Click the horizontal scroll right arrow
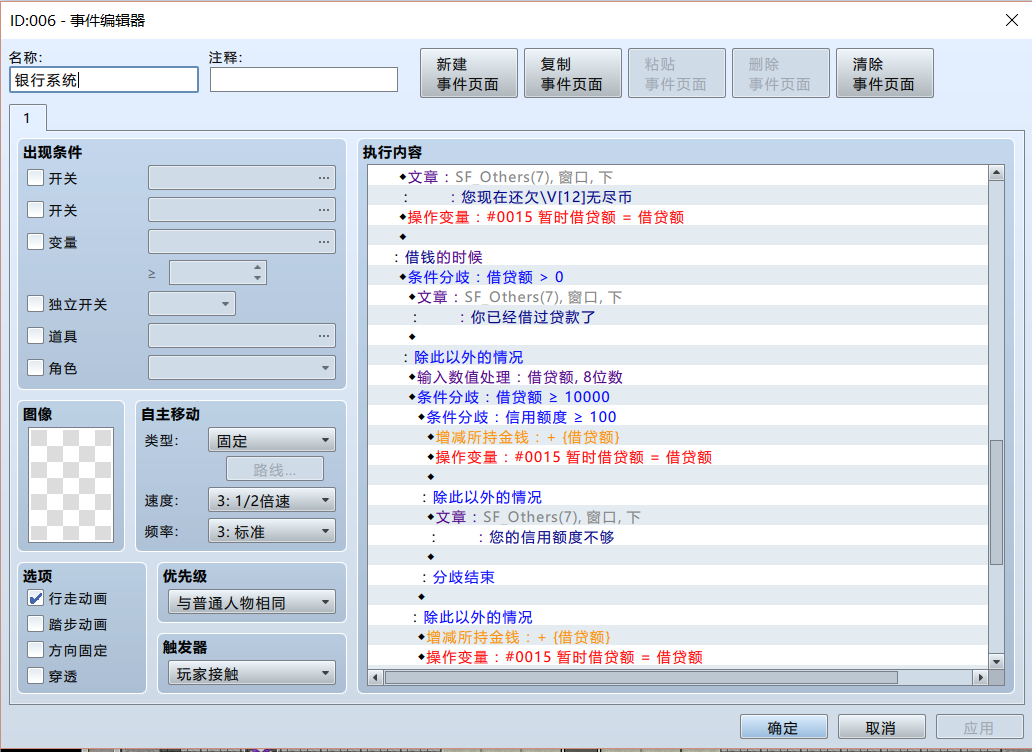Viewport: 1032px width, 752px height. (981, 677)
